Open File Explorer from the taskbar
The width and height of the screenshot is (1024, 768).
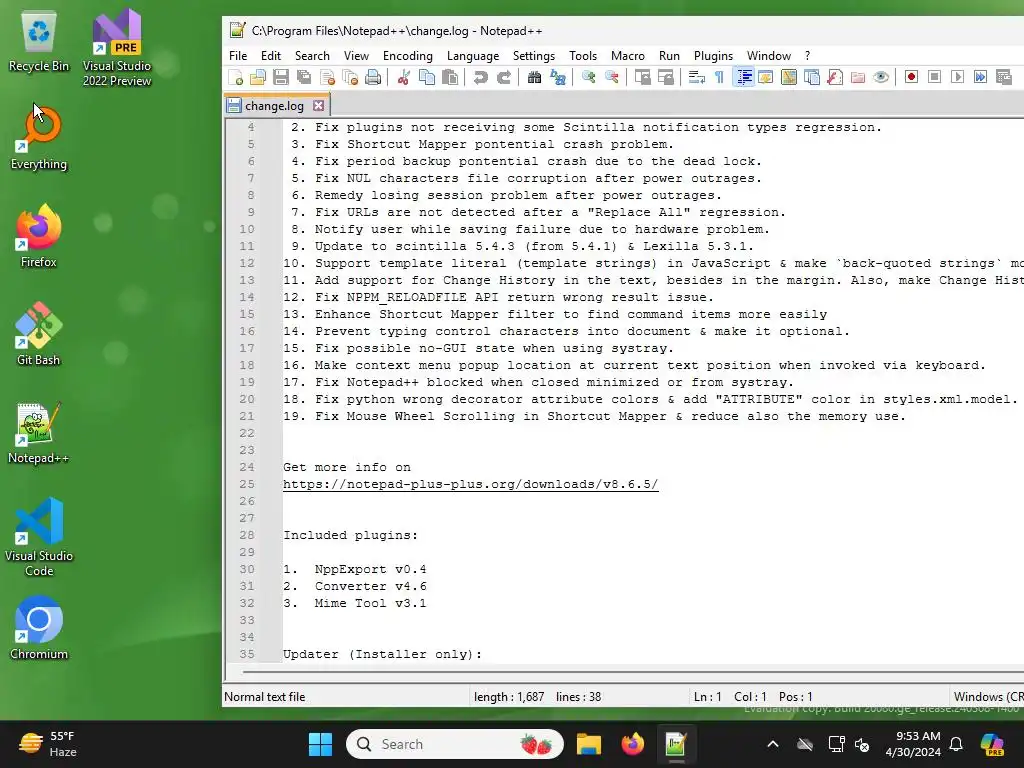(x=588, y=744)
